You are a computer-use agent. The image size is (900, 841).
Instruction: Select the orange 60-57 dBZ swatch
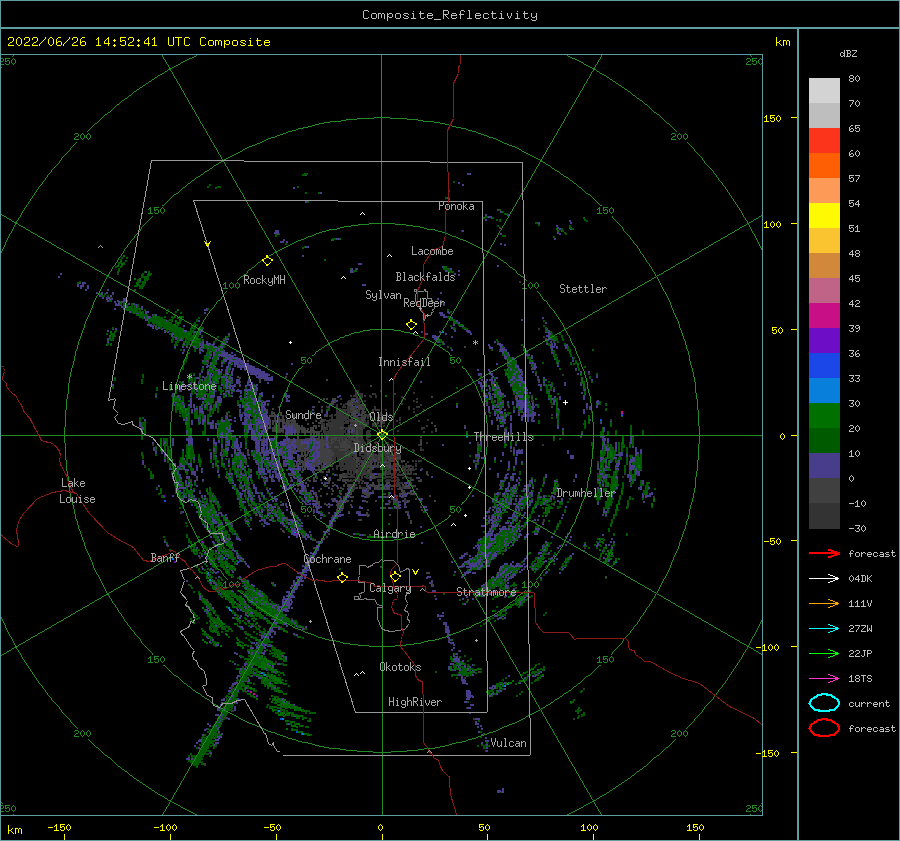click(824, 166)
